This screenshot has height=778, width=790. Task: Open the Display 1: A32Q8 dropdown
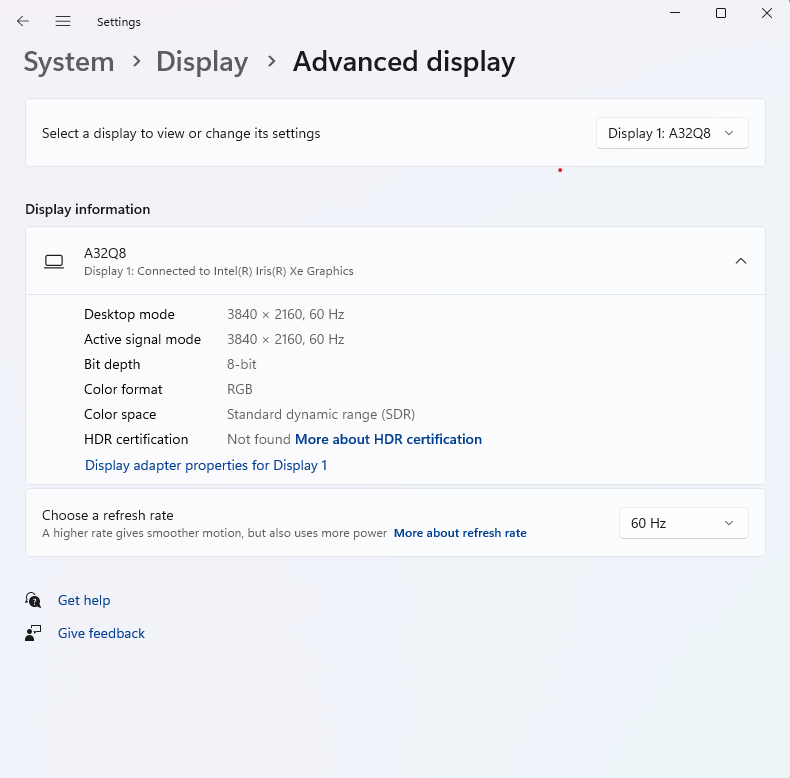(x=672, y=133)
